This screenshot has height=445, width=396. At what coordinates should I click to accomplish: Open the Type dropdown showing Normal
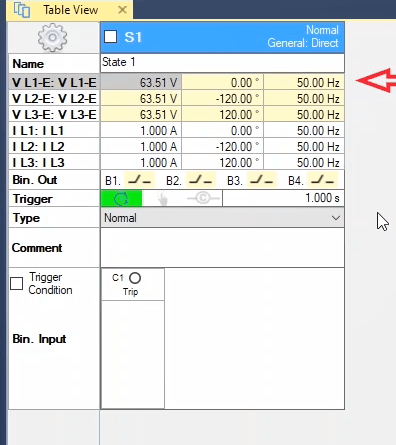click(x=222, y=218)
